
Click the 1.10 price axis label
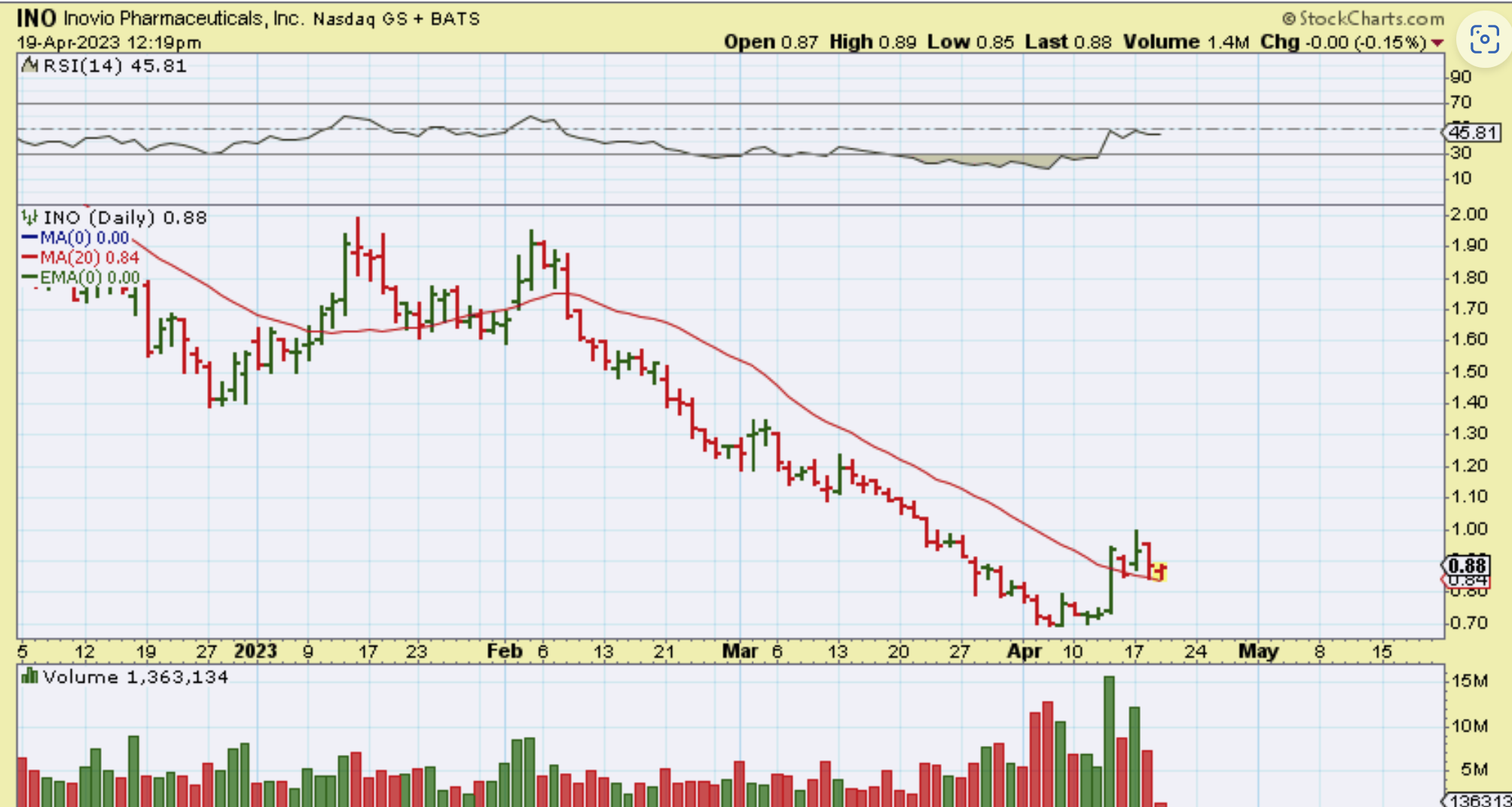pyautogui.click(x=1468, y=497)
